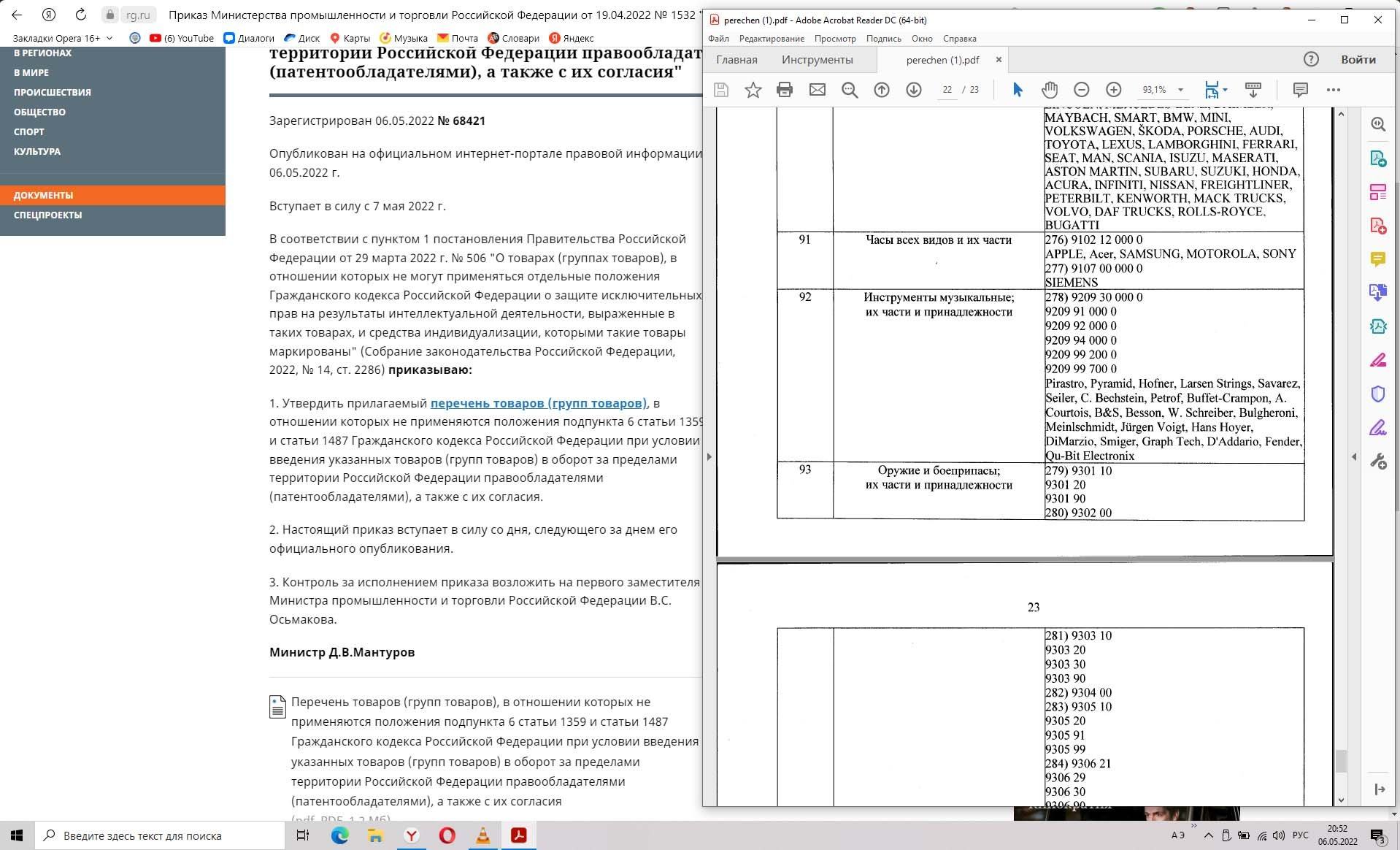This screenshot has width=1400, height=850.
Task: Print the PDF using printer icon
Action: [x=785, y=90]
